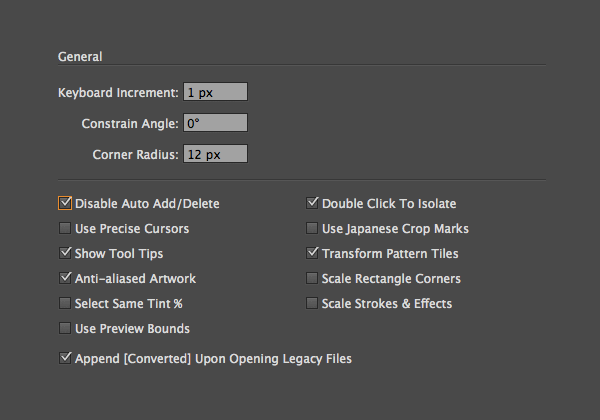Screen dimensions: 600x420
Task: Click the Keyboard Increment label text
Action: pos(118,92)
